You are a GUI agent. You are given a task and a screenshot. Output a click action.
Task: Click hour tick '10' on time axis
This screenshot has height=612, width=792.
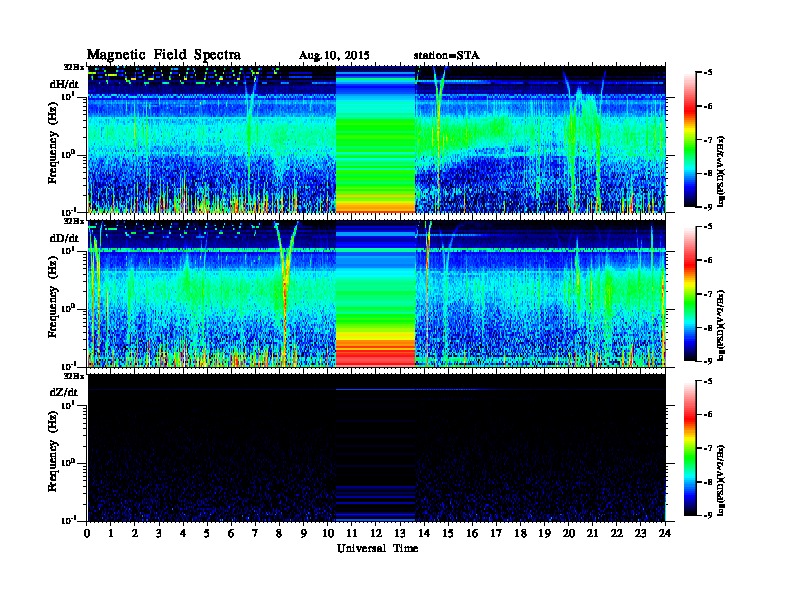328,533
